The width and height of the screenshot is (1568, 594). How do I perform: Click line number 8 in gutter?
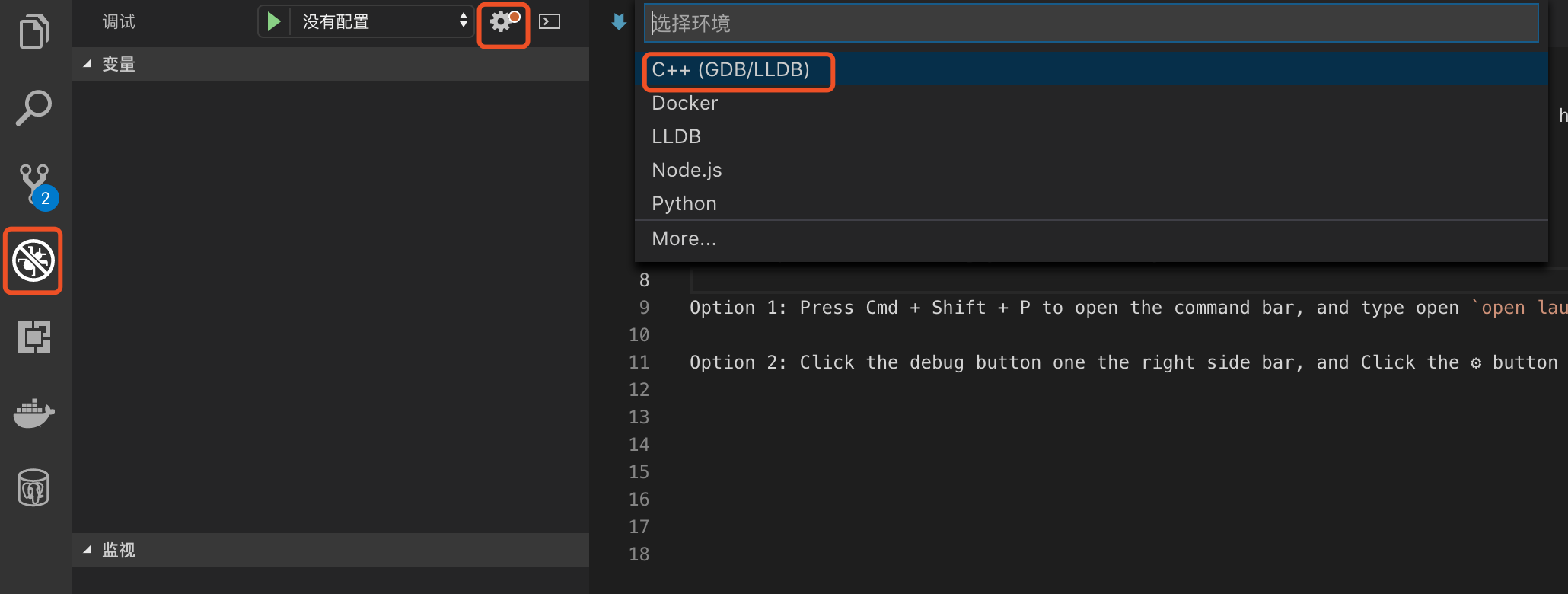pyautogui.click(x=644, y=280)
